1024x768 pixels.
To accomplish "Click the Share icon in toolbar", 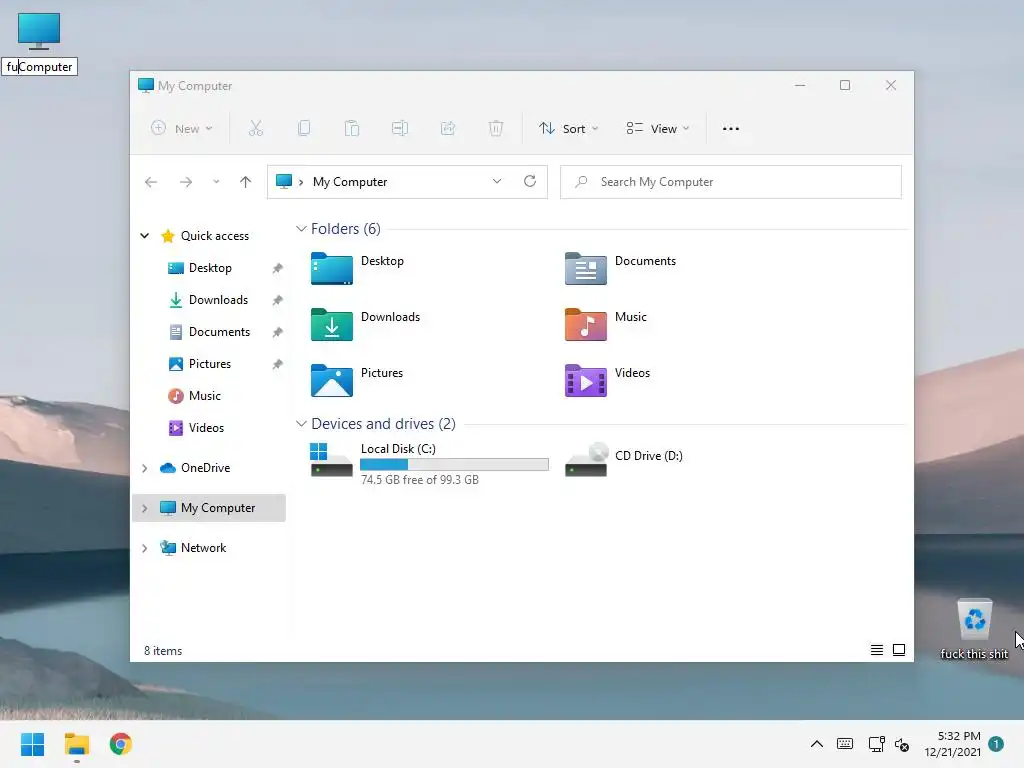I will (x=448, y=129).
